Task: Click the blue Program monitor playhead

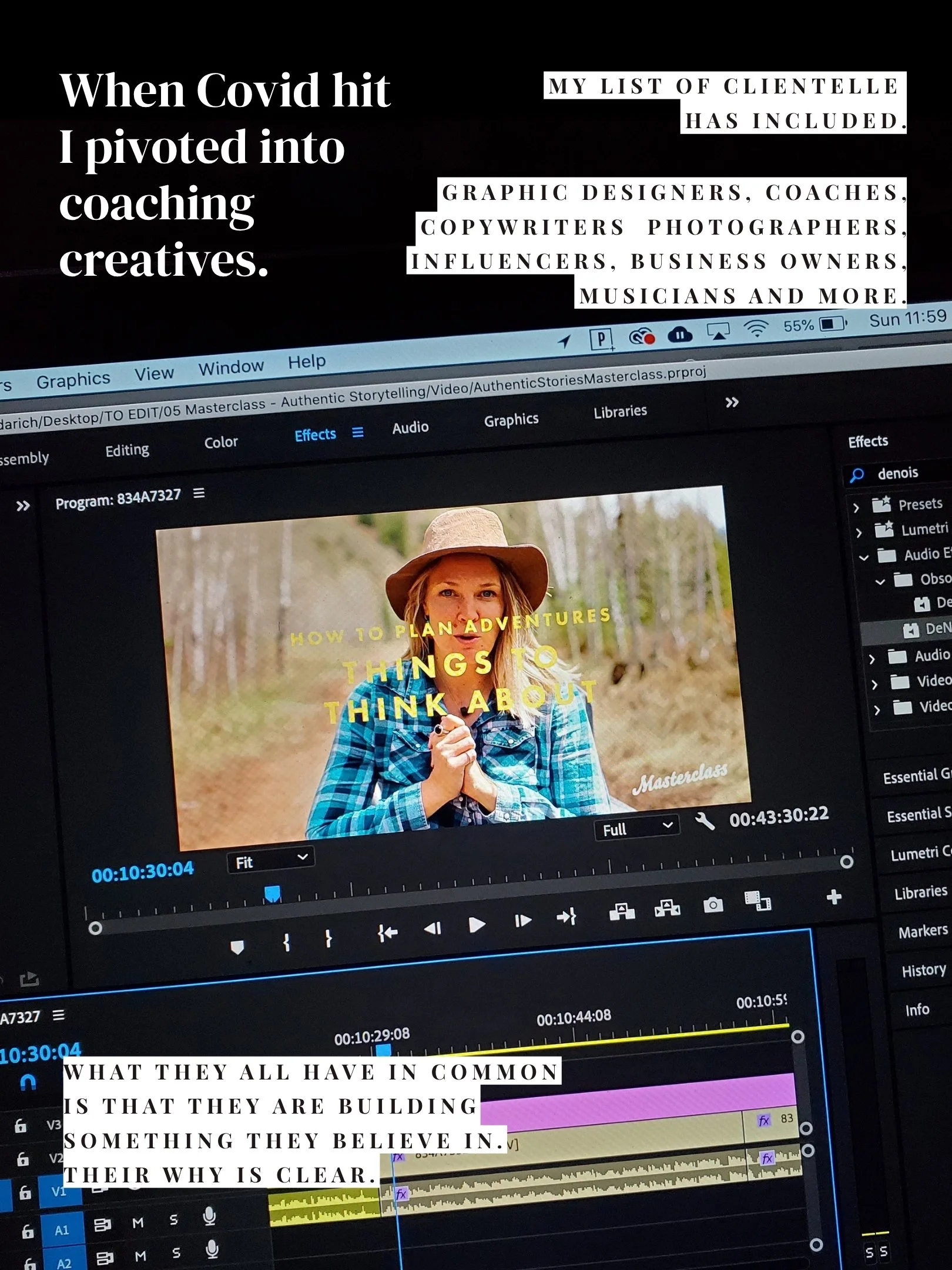Action: [x=272, y=895]
